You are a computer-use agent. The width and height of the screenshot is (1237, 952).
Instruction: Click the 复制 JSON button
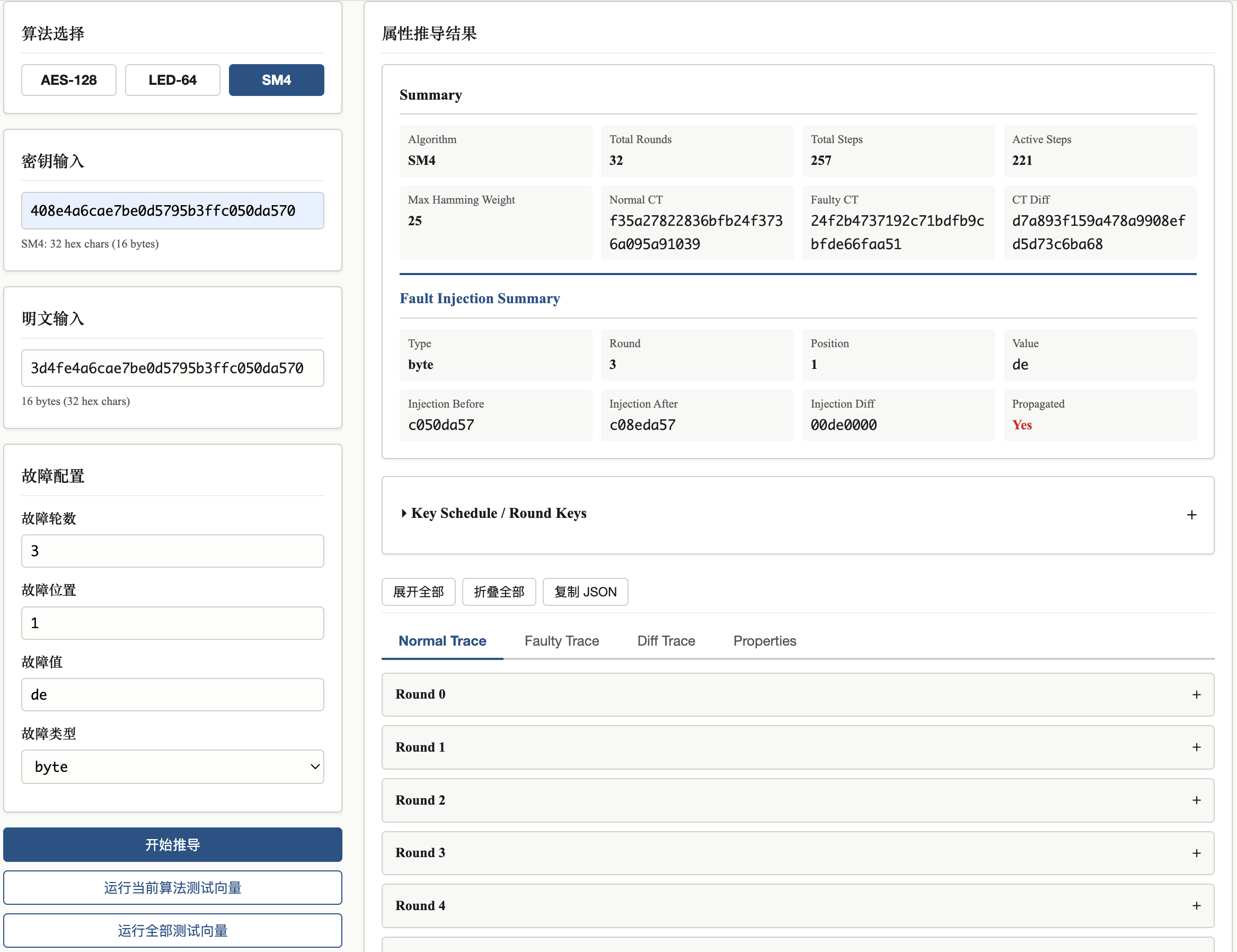(x=585, y=592)
